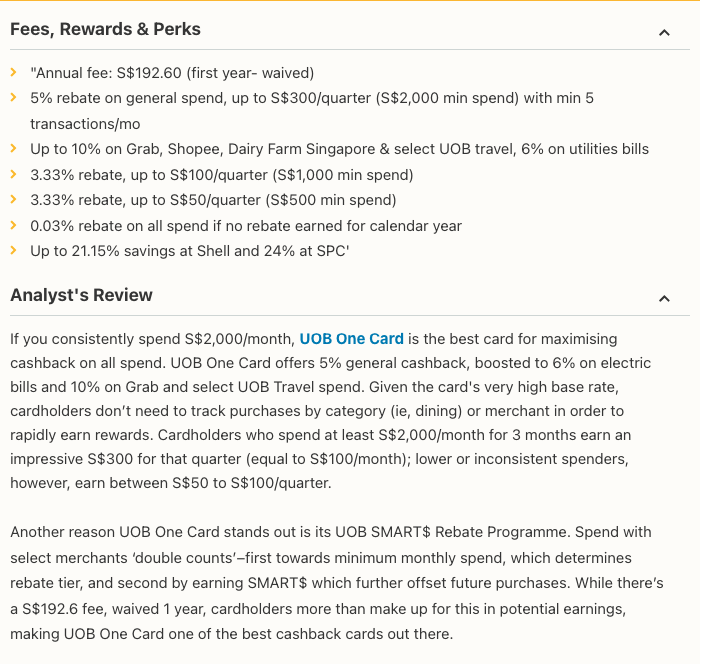Click the bullet arrow beside S$50/quarter rebate line

[x=13, y=200]
